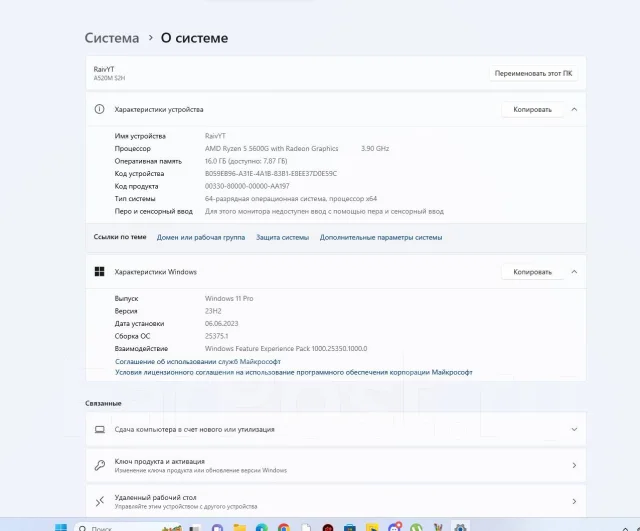The image size is (640, 531).
Task: Click the Windows logo beside Характеристики Windows
Action: (99, 271)
